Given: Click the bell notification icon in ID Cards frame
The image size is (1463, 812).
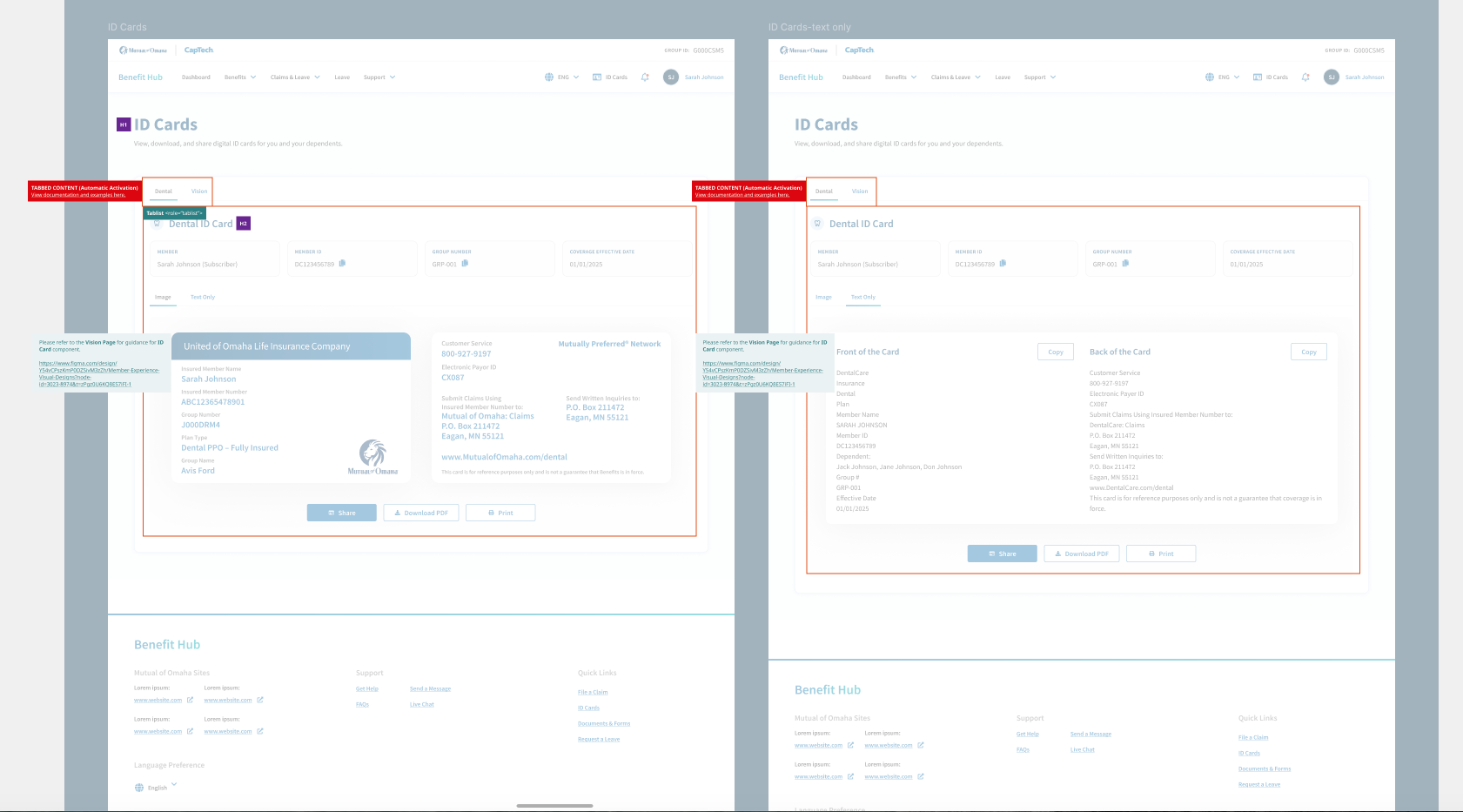Looking at the screenshot, I should 645,77.
